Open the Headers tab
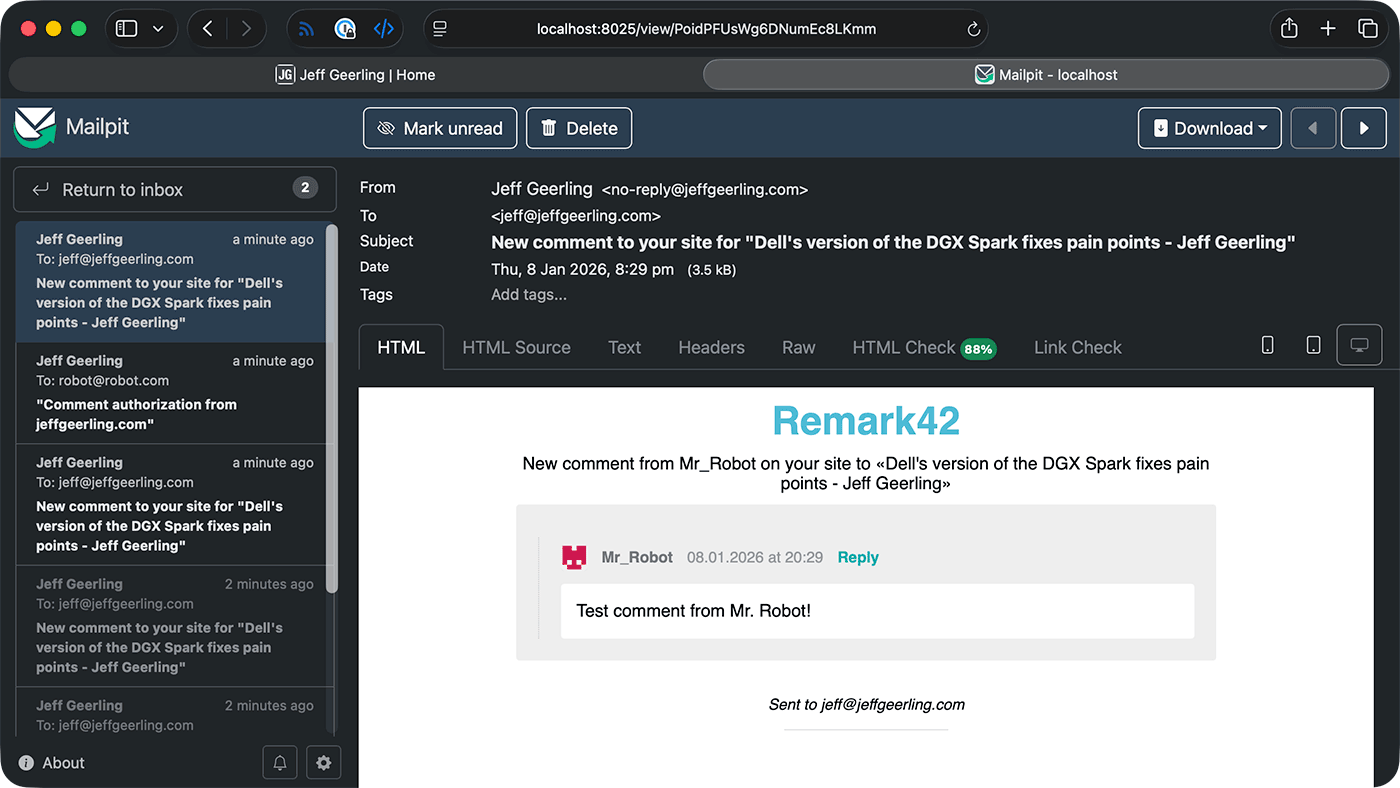Image resolution: width=1400 pixels, height=788 pixels. (x=711, y=347)
